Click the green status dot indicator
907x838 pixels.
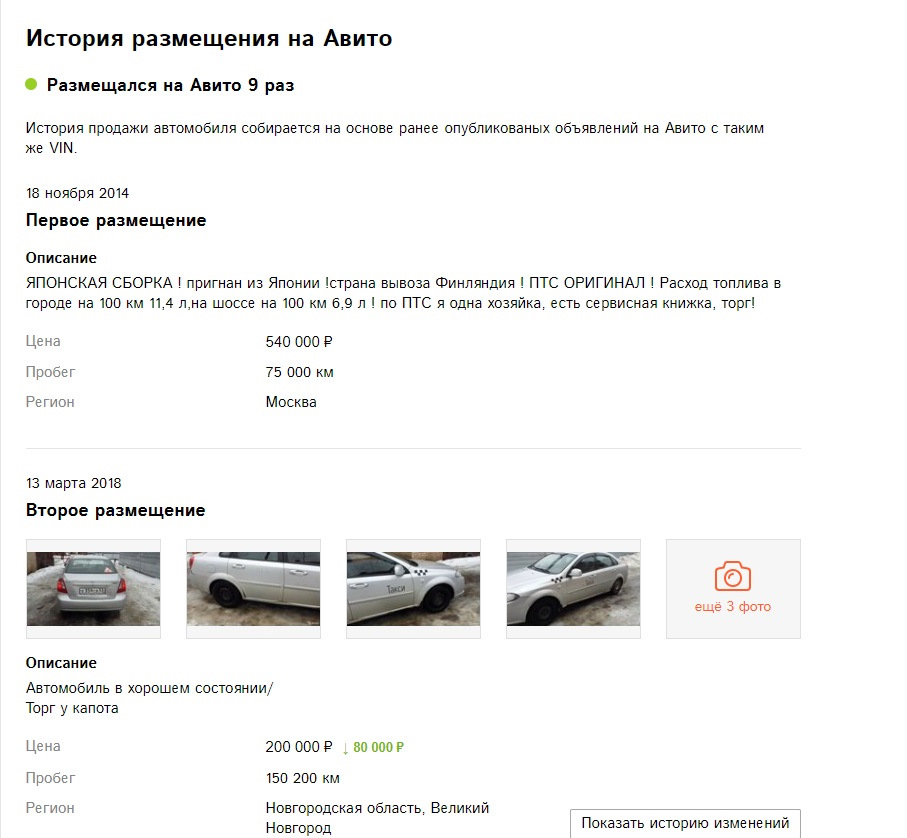(32, 84)
